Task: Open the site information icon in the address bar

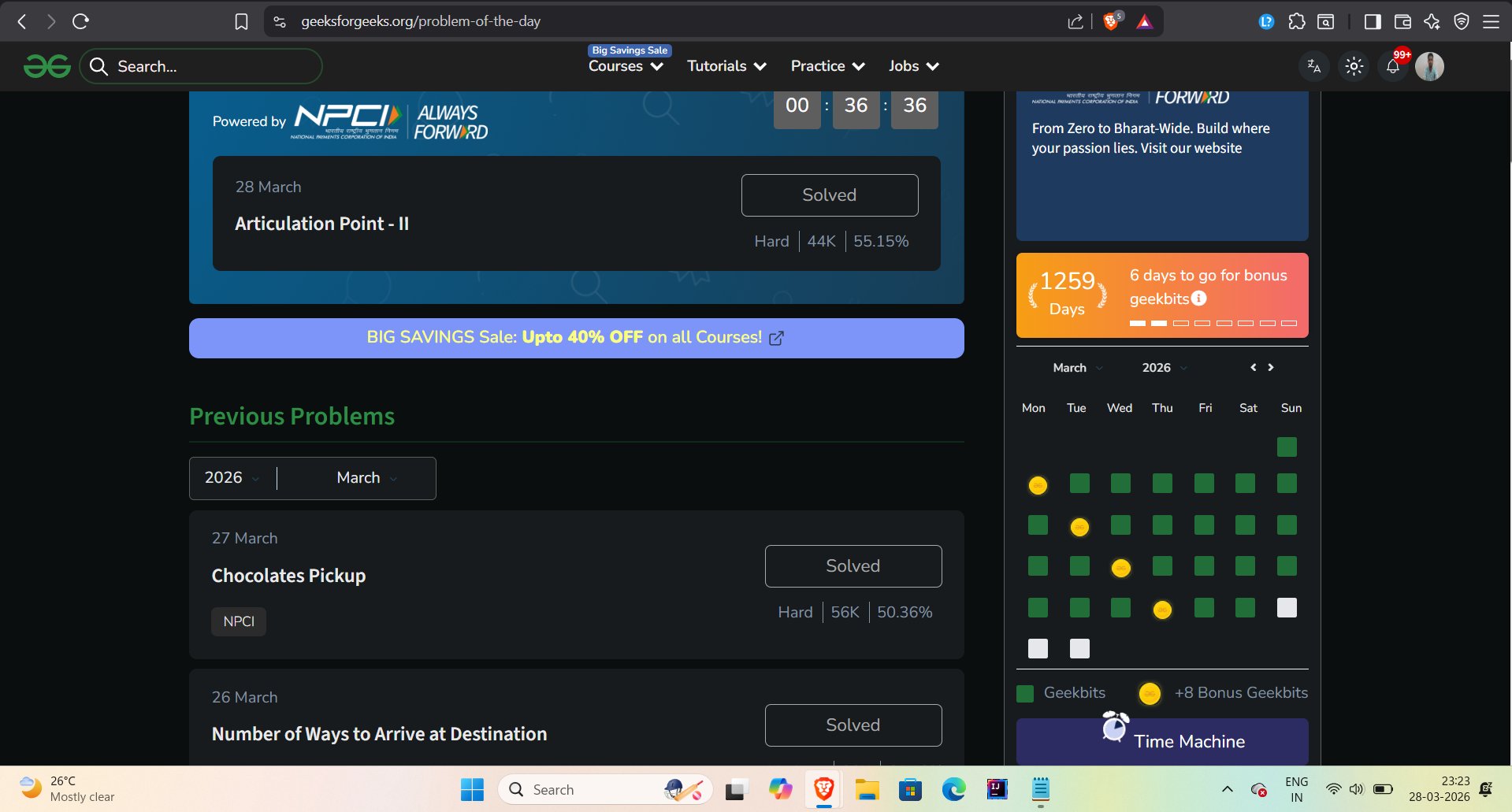Action: 280,21
